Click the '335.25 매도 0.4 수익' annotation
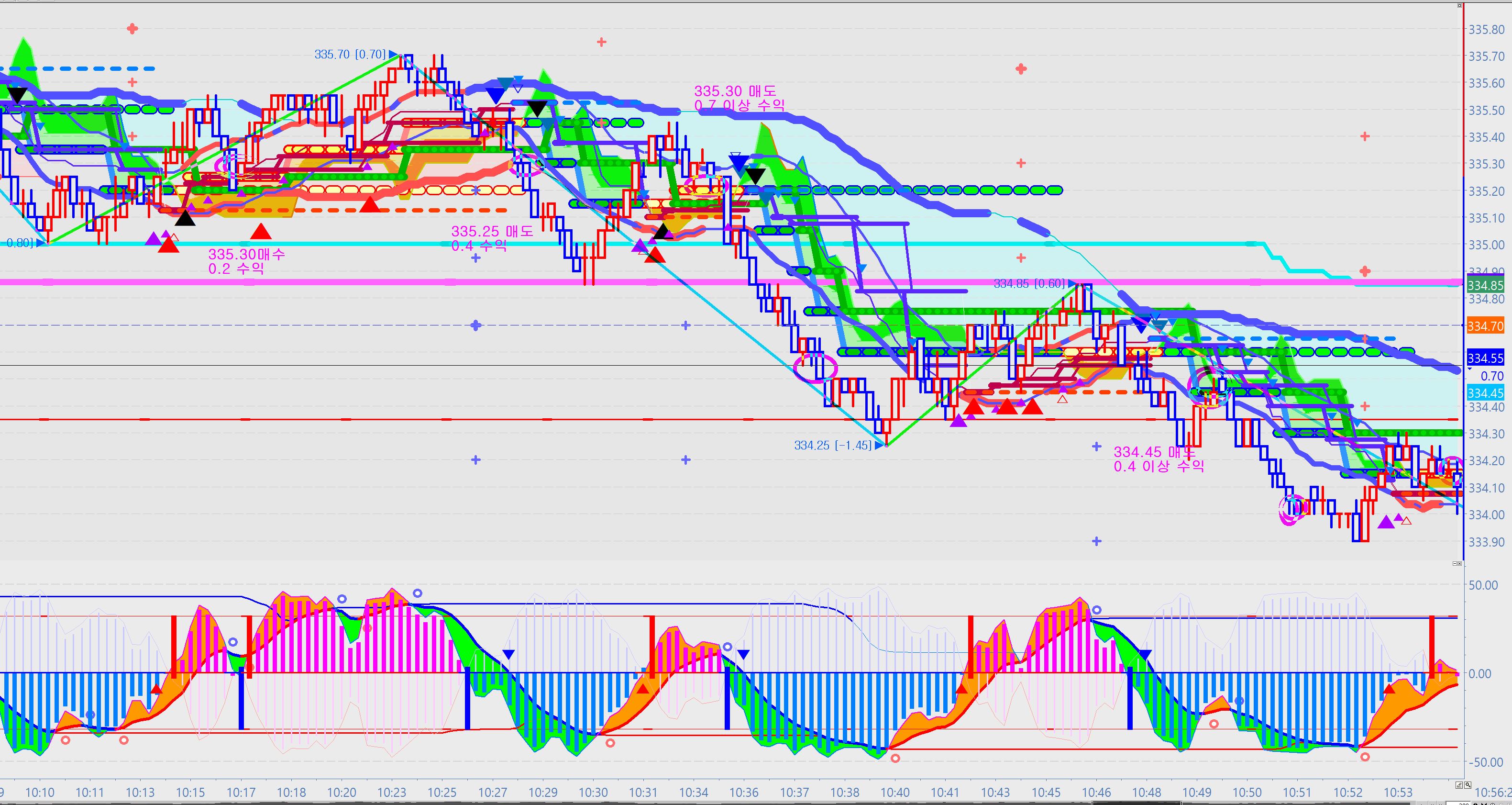 492,238
